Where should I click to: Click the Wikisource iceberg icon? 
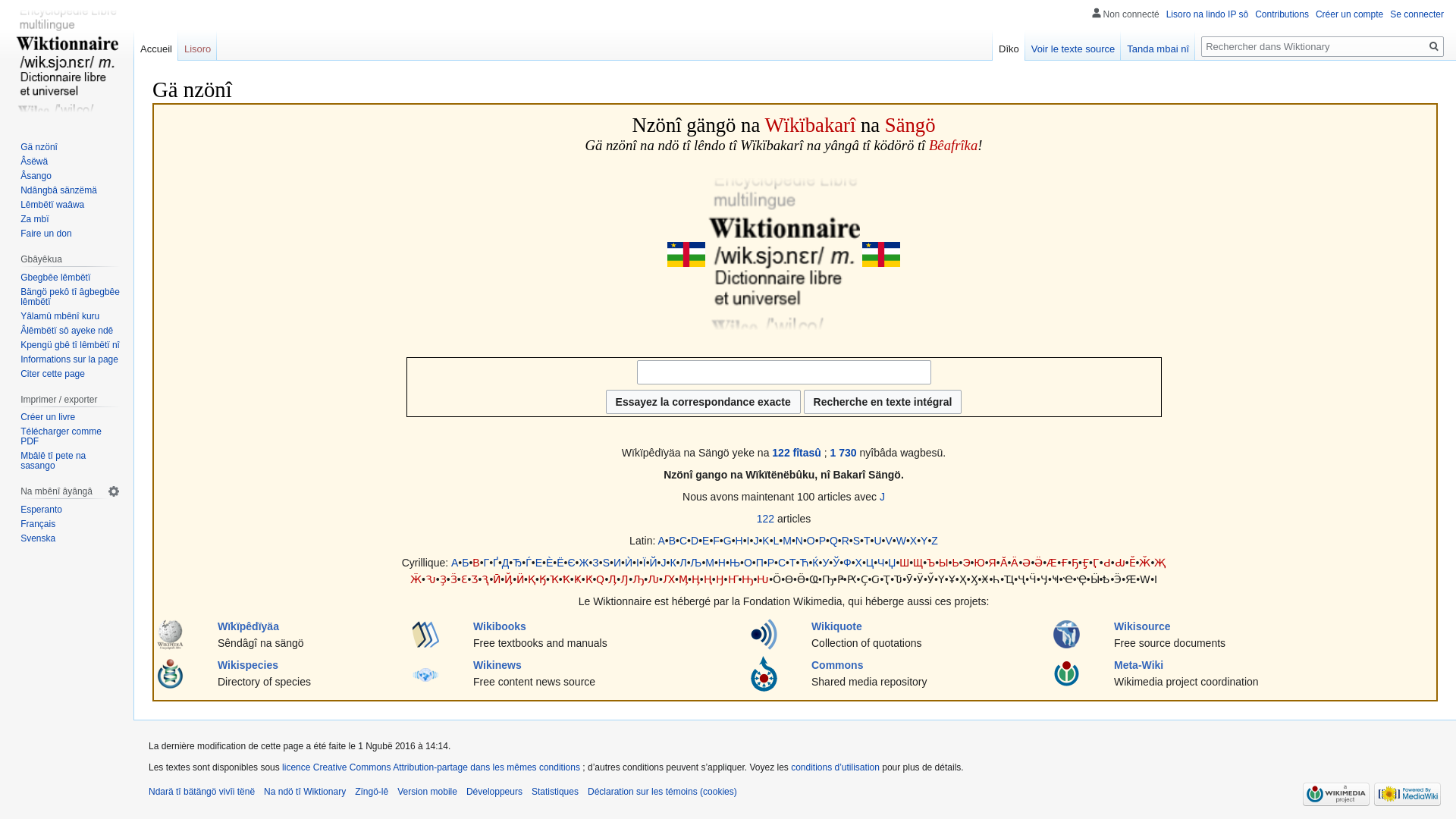pos(1066,635)
